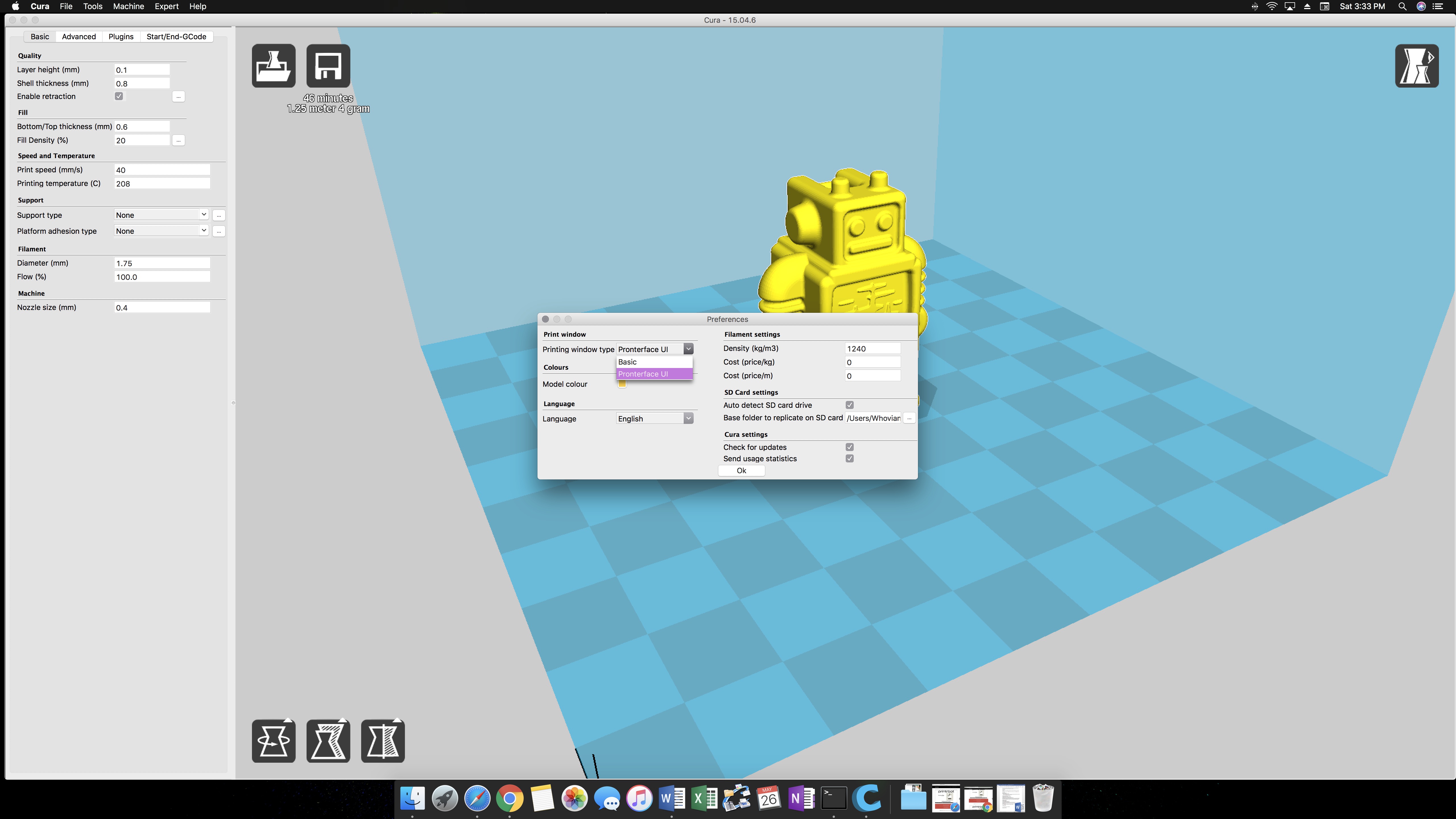Open the View mode icon at top right
1456x819 pixels.
pyautogui.click(x=1416, y=66)
